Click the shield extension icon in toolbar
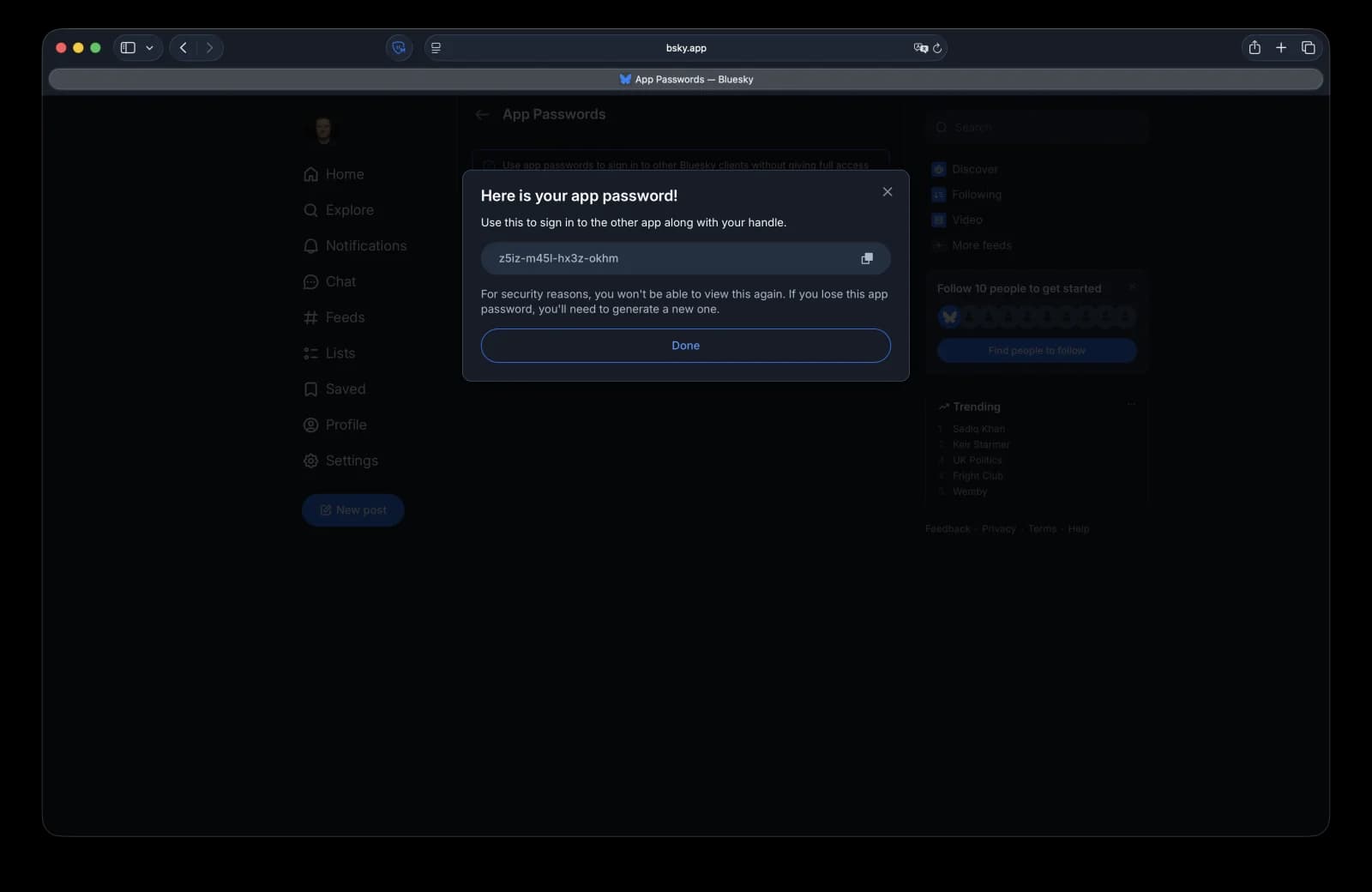The width and height of the screenshot is (1372, 892). point(399,48)
